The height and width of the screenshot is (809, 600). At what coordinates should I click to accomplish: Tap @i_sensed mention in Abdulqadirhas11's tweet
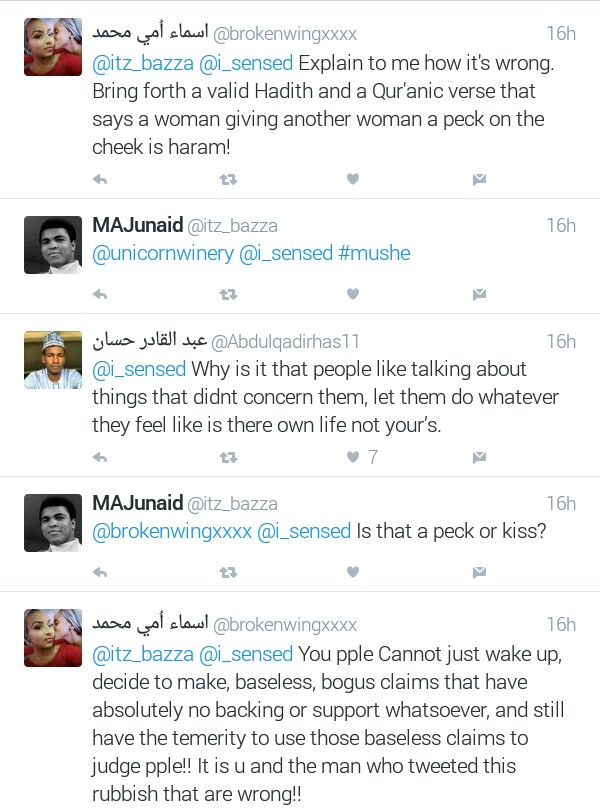pyautogui.click(x=138, y=369)
